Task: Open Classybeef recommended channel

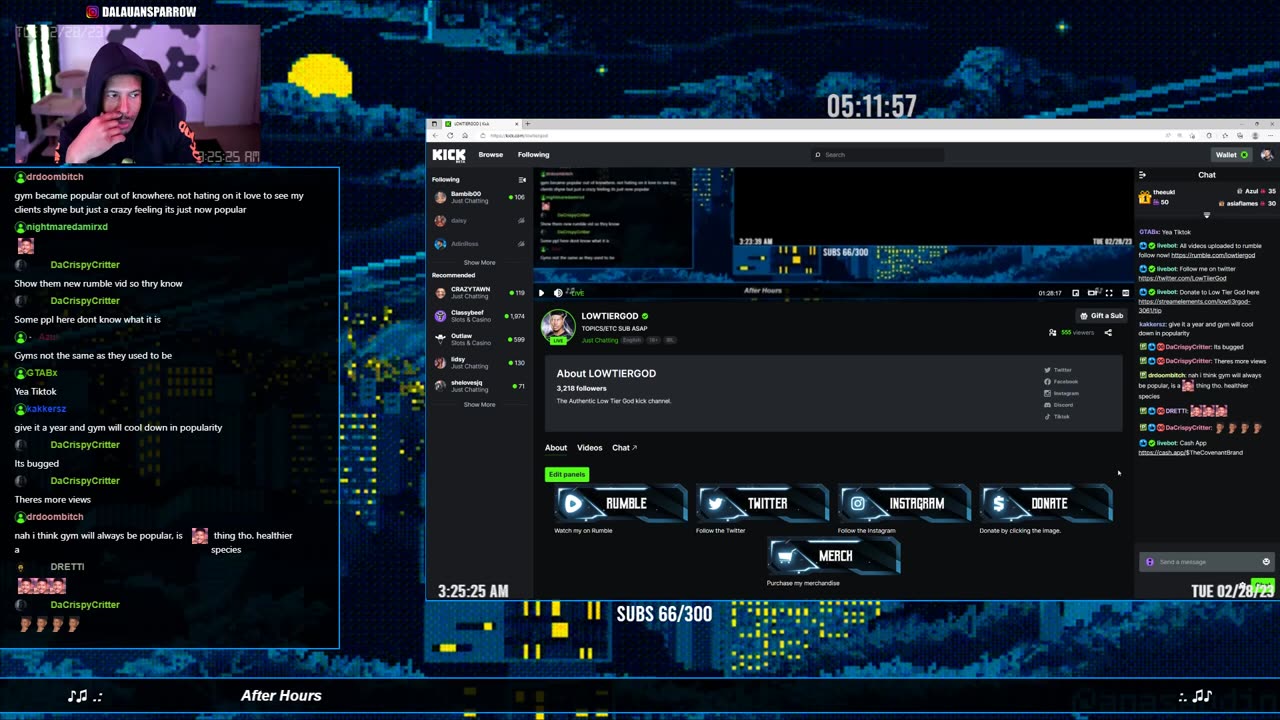Action: (479, 316)
